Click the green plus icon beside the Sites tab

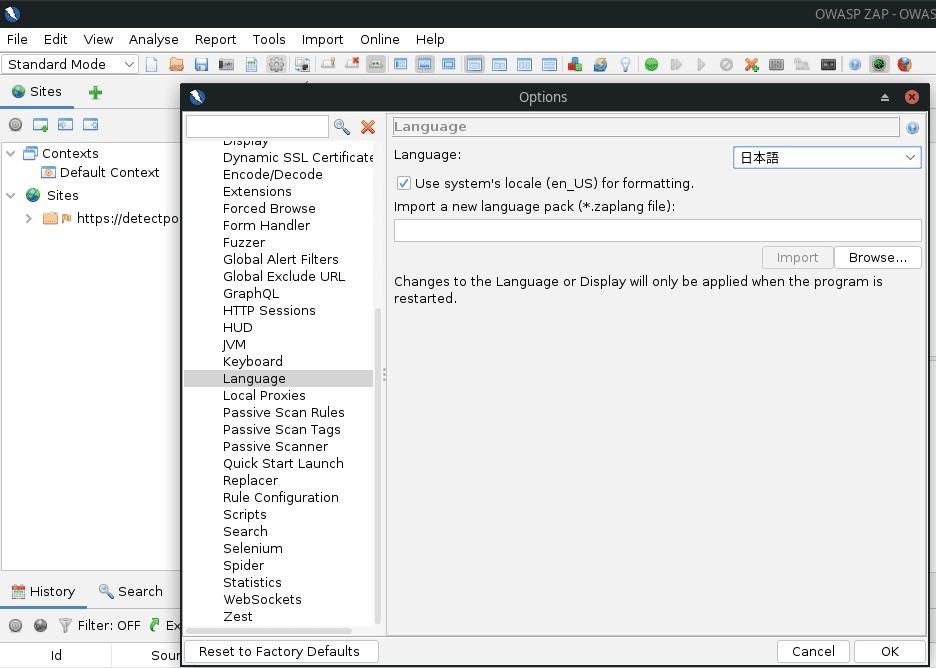96,93
